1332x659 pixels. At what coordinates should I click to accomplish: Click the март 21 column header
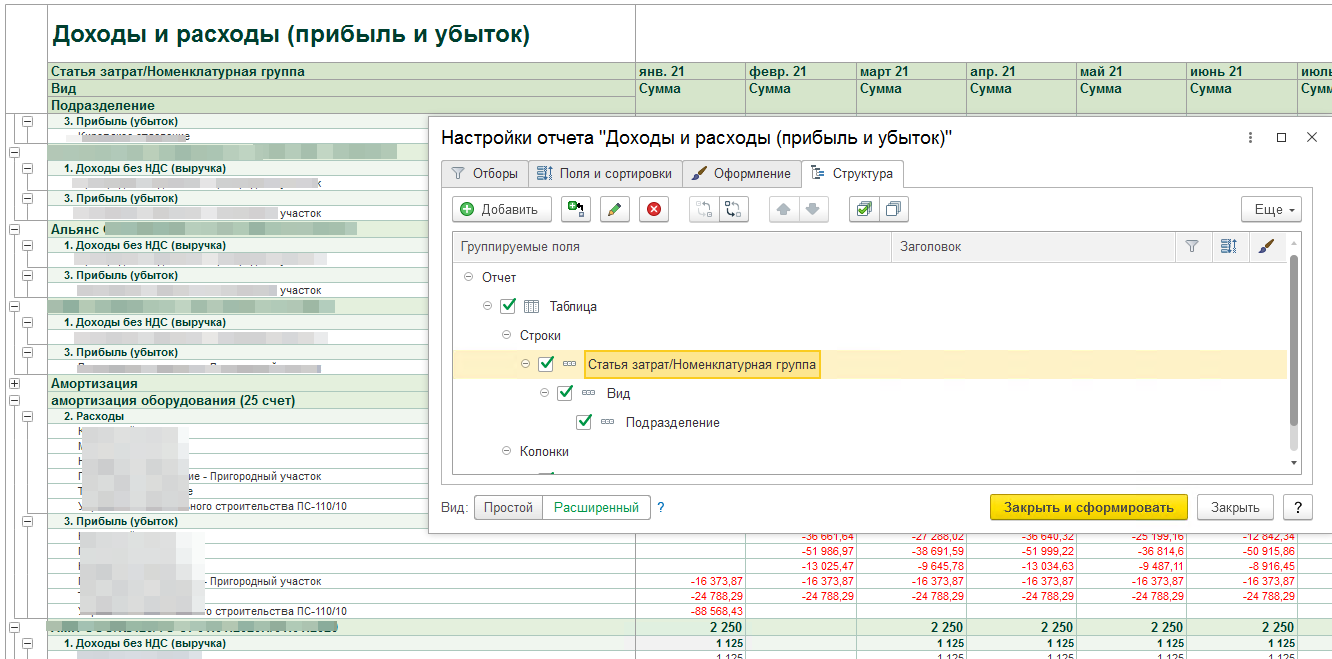(911, 72)
